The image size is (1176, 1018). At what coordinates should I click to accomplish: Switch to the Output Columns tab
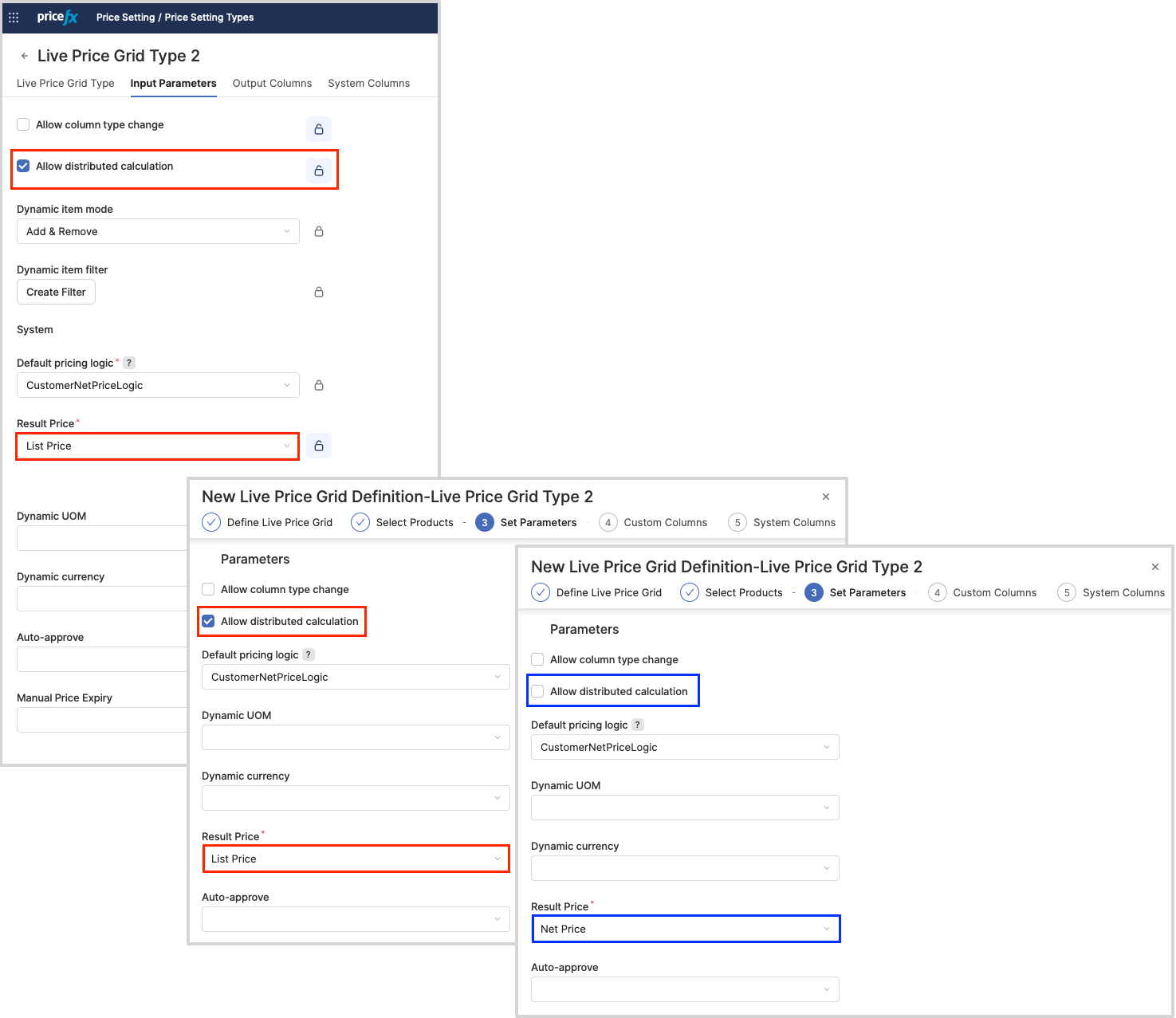click(x=272, y=83)
